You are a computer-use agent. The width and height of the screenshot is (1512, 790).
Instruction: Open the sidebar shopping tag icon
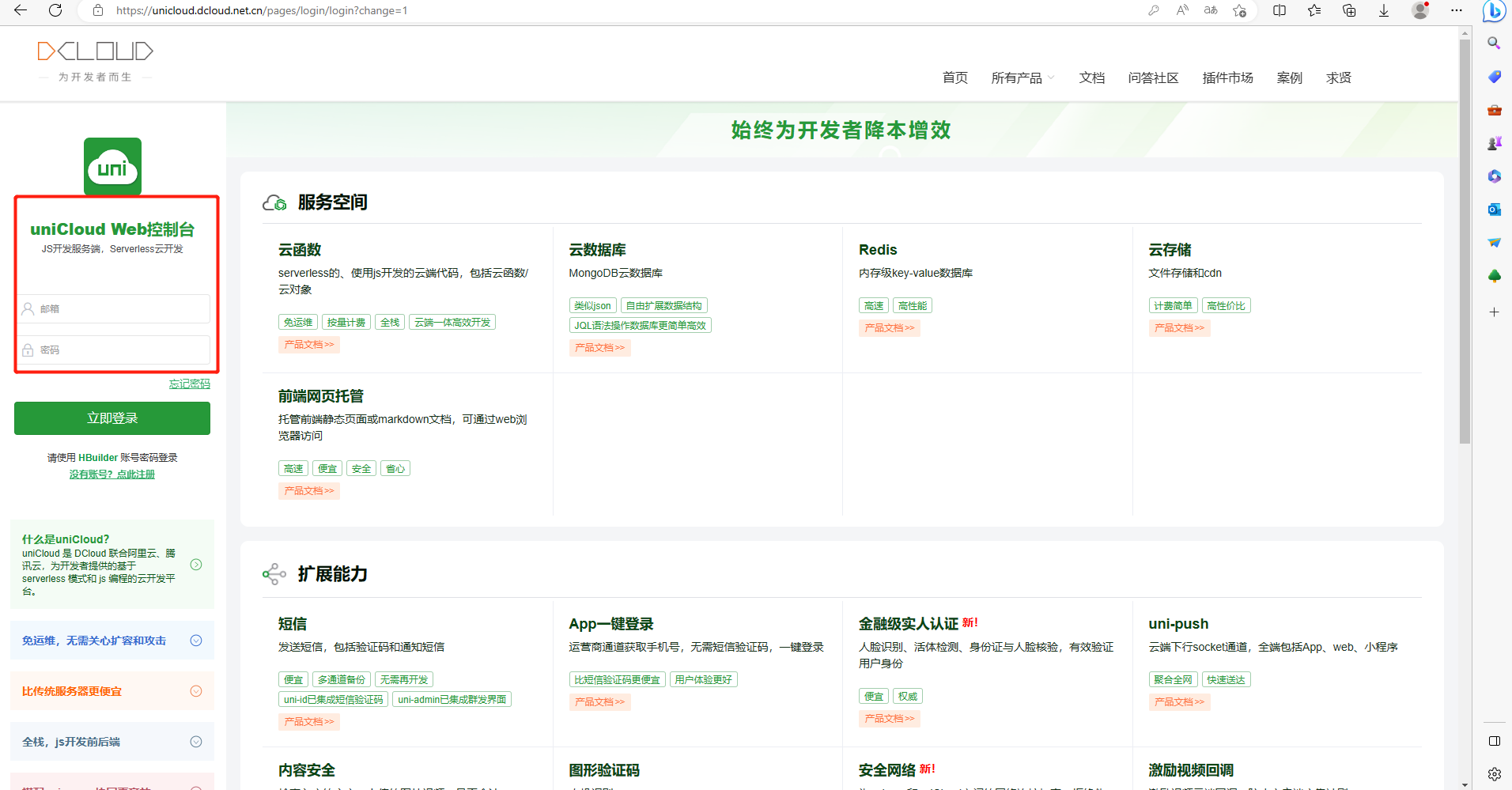[x=1494, y=77]
